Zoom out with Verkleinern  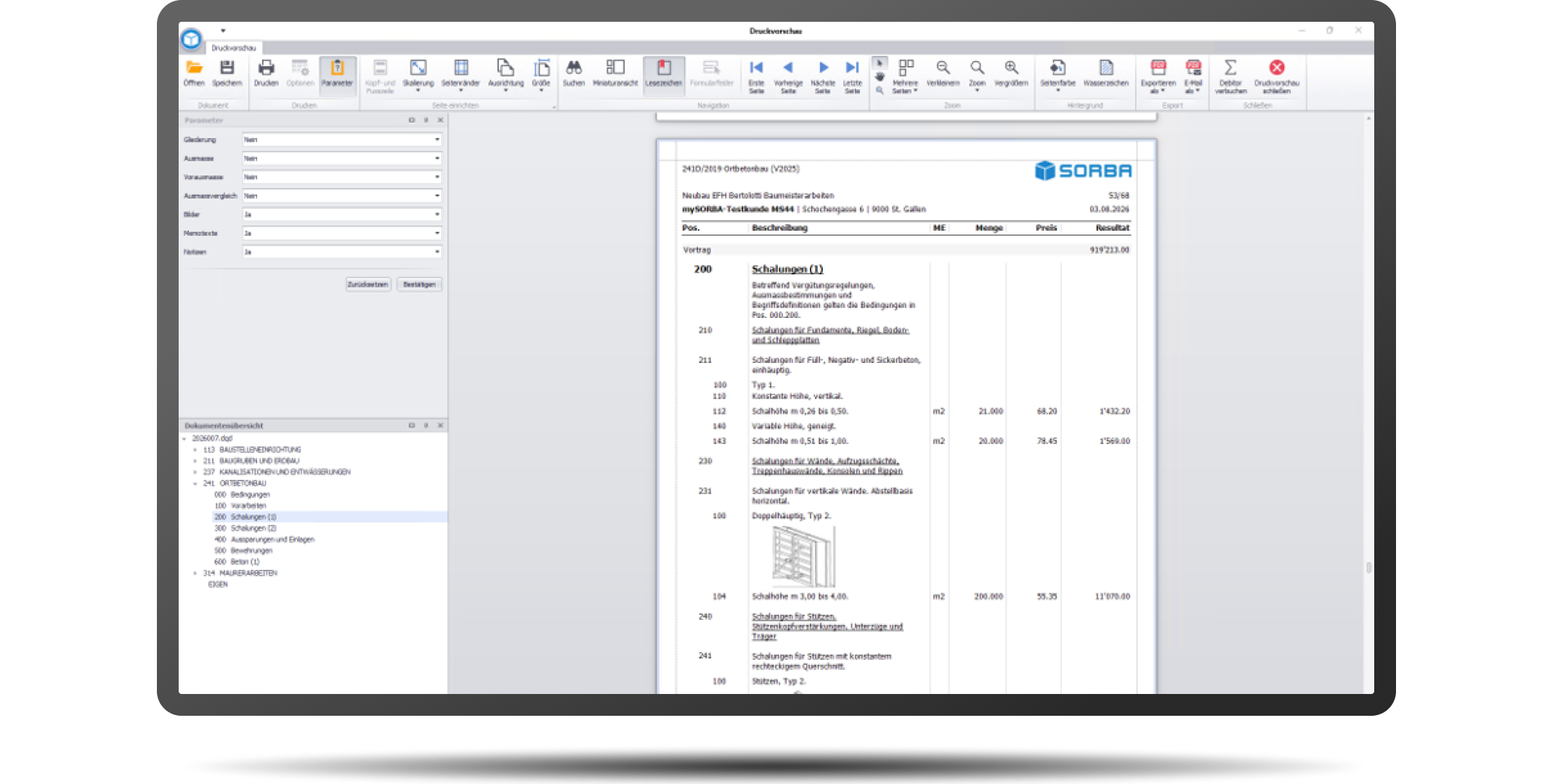(x=943, y=73)
